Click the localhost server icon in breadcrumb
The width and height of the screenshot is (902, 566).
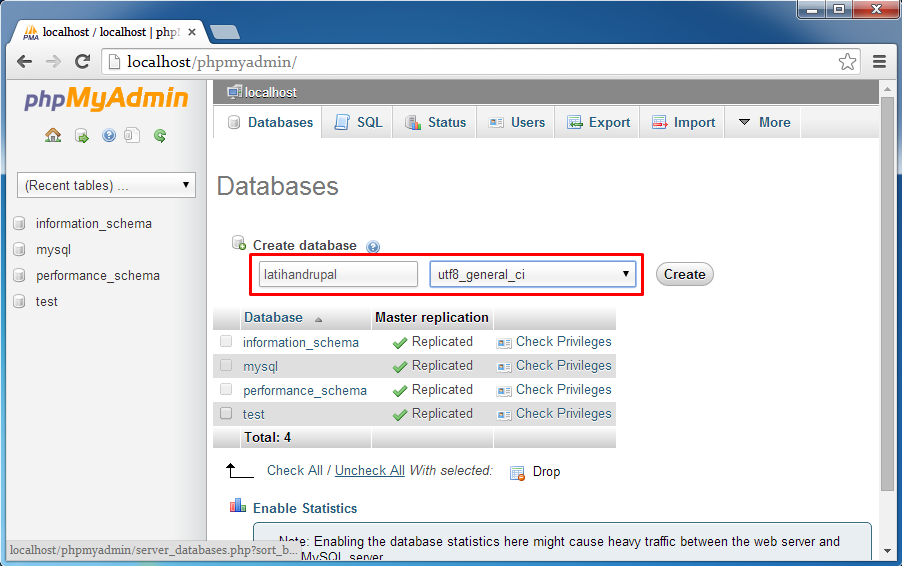[234, 92]
